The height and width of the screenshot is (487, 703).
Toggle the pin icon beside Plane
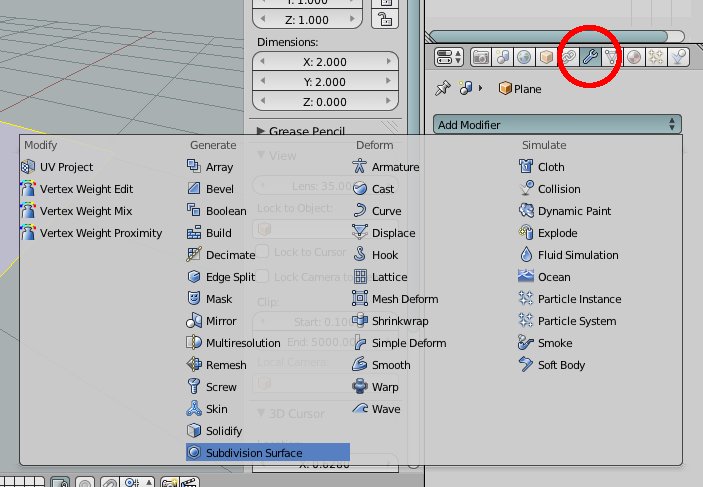[443, 88]
